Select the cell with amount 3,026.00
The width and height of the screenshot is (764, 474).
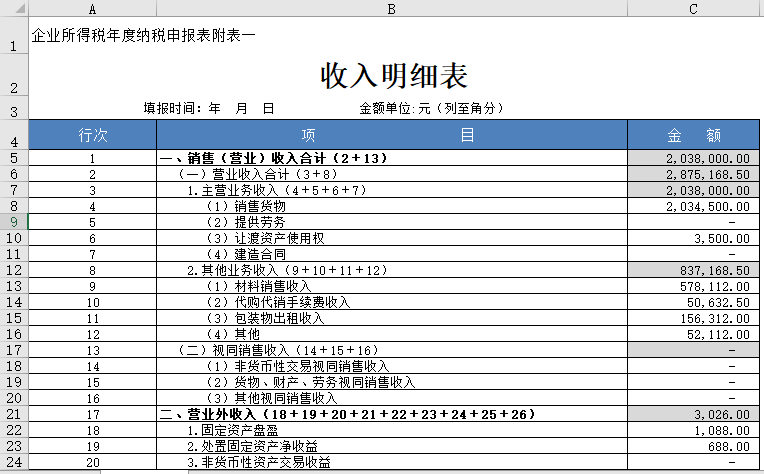click(x=694, y=414)
